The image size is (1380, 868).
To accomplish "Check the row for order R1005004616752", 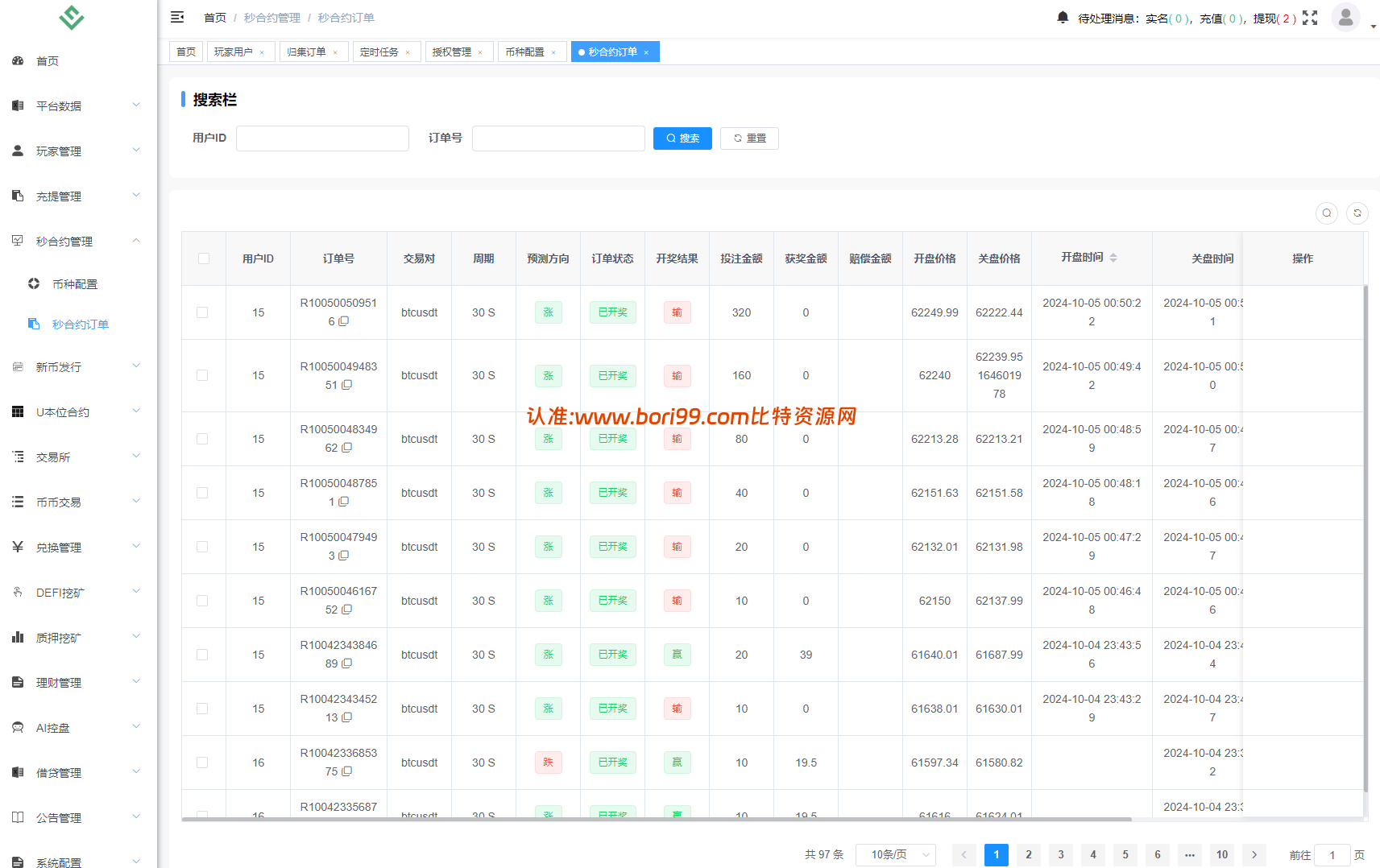I will pyautogui.click(x=202, y=601).
